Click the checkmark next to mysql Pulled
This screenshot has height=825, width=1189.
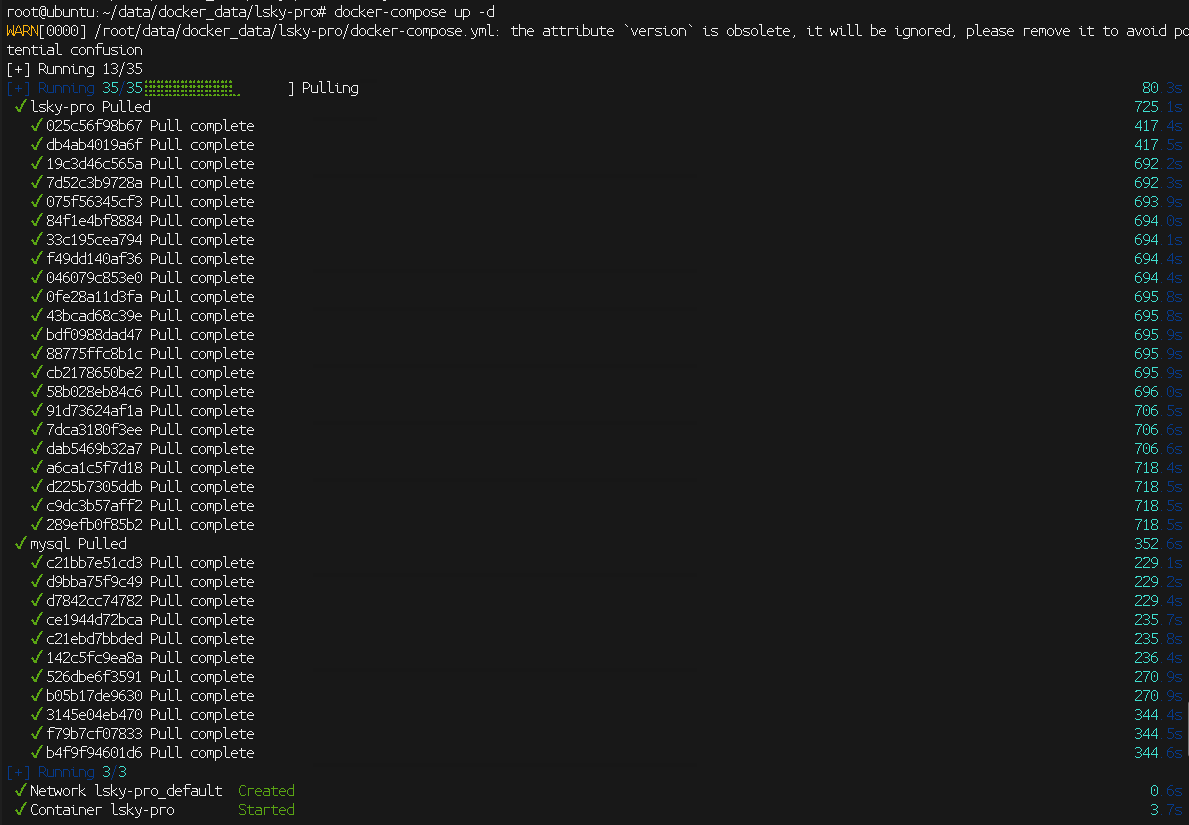click(20, 544)
